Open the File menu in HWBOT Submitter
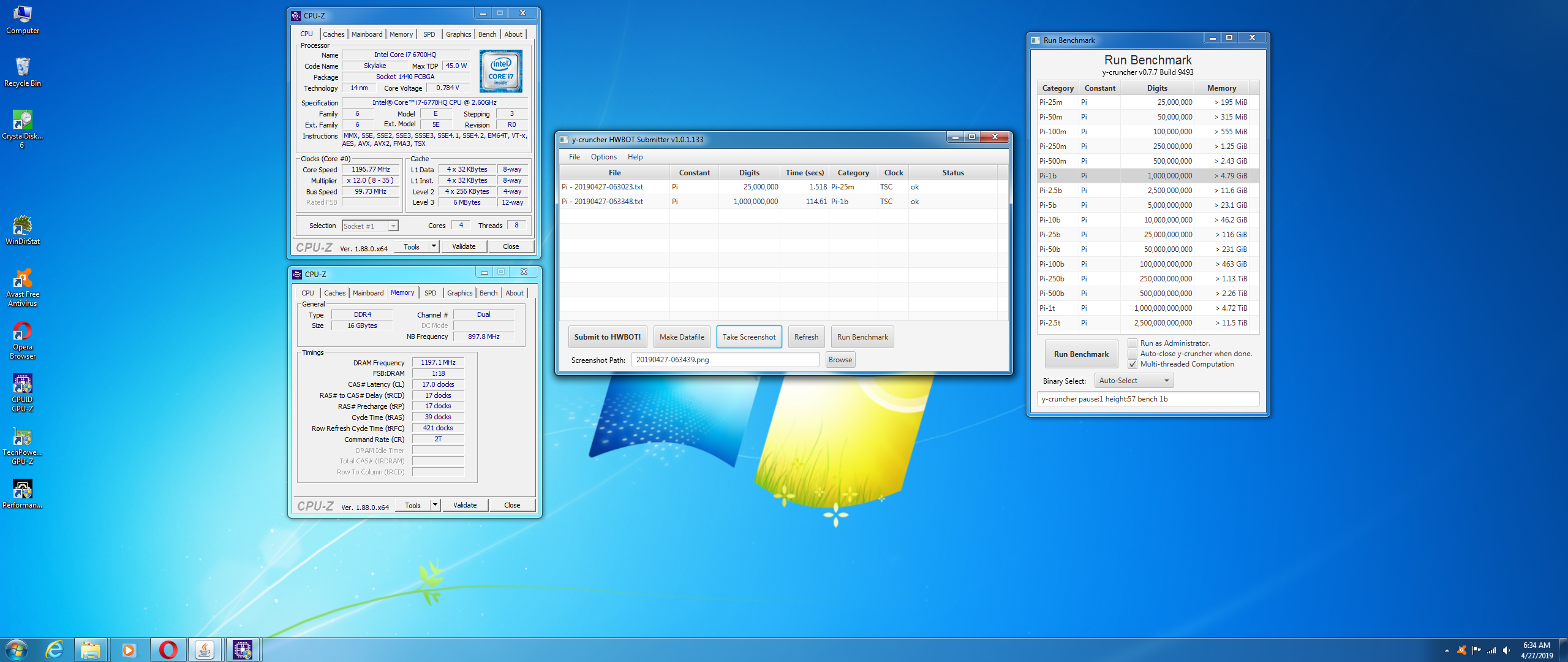This screenshot has height=662, width=1568. click(x=574, y=157)
